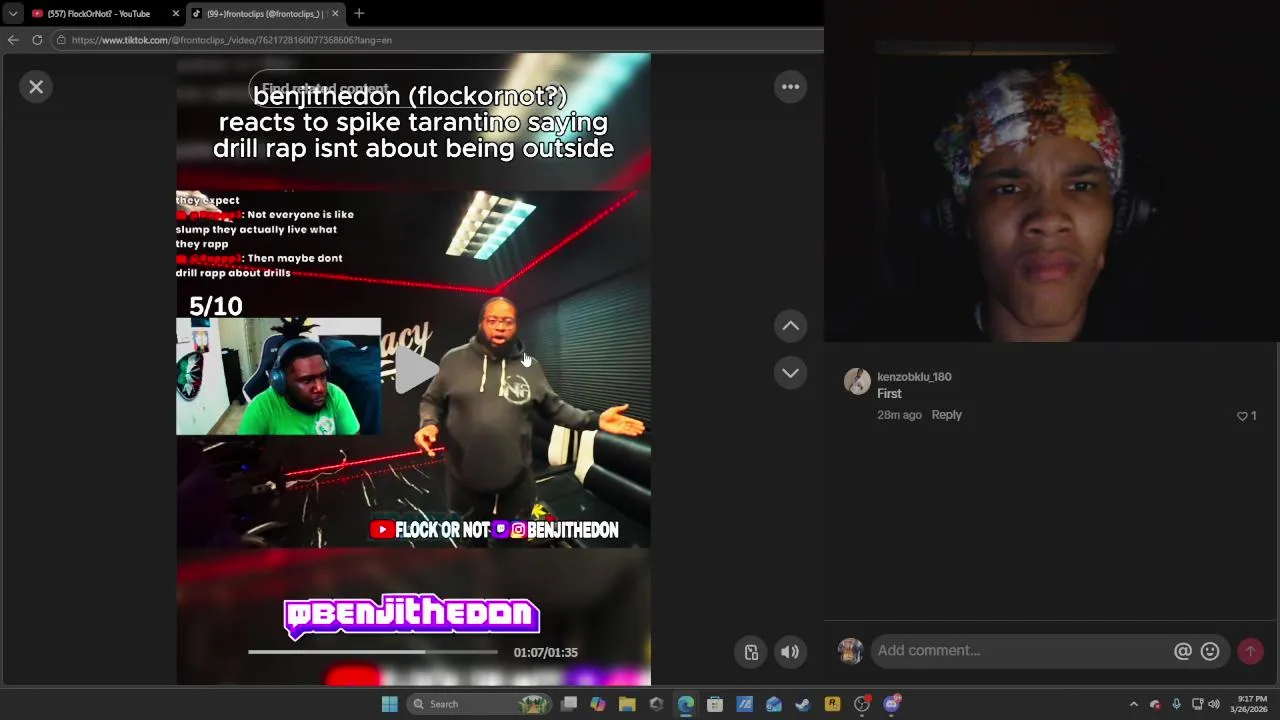
Task: Click the "28m ago" timestamp
Action: tap(899, 415)
